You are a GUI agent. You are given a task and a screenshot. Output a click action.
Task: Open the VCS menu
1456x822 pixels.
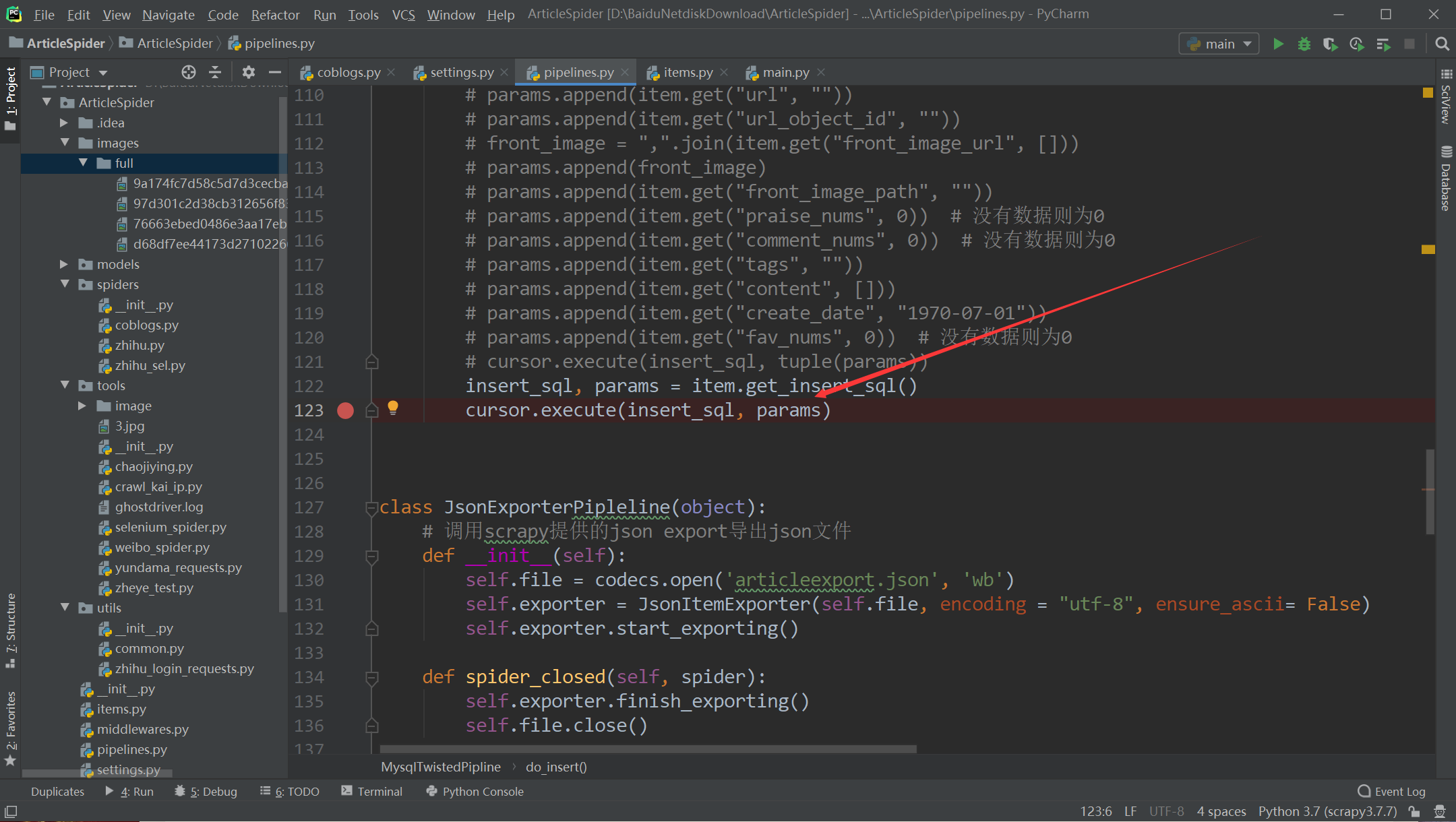[x=404, y=14]
